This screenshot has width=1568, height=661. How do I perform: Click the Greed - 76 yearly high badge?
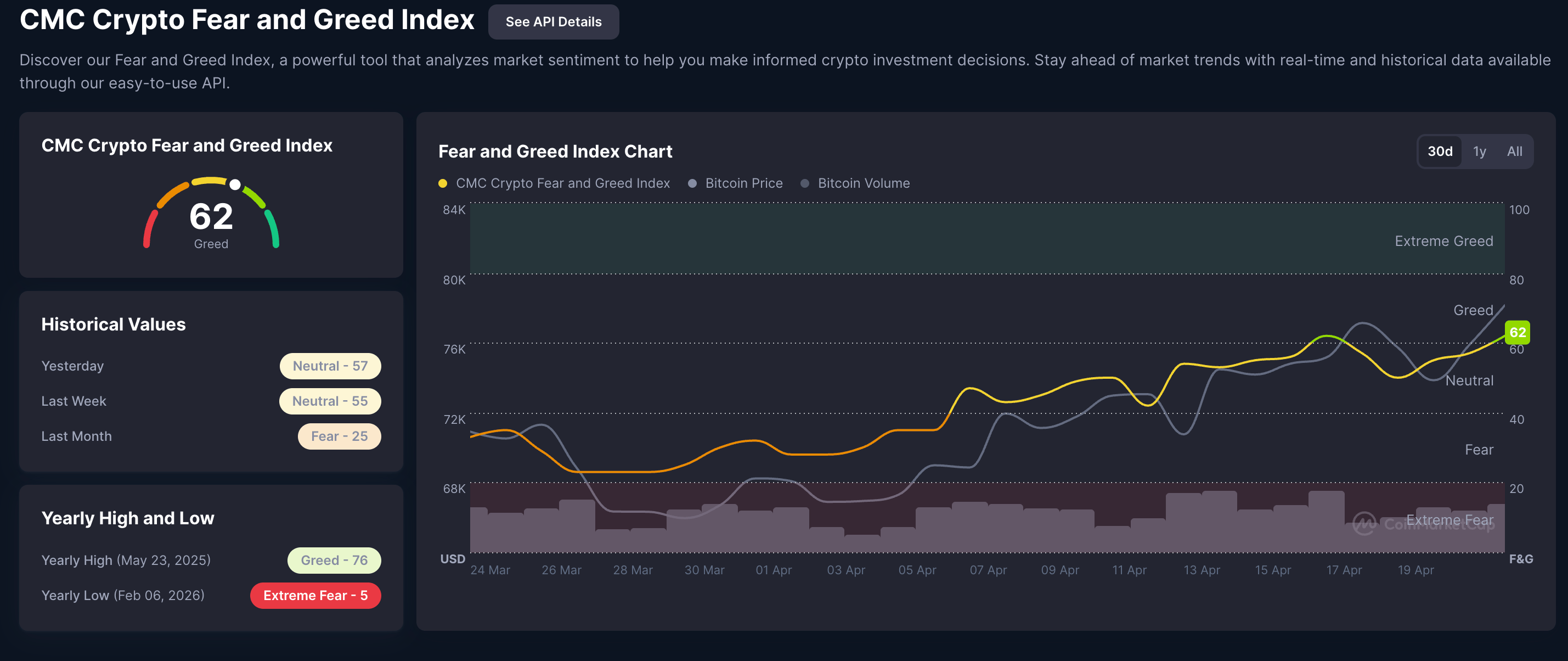tap(334, 560)
